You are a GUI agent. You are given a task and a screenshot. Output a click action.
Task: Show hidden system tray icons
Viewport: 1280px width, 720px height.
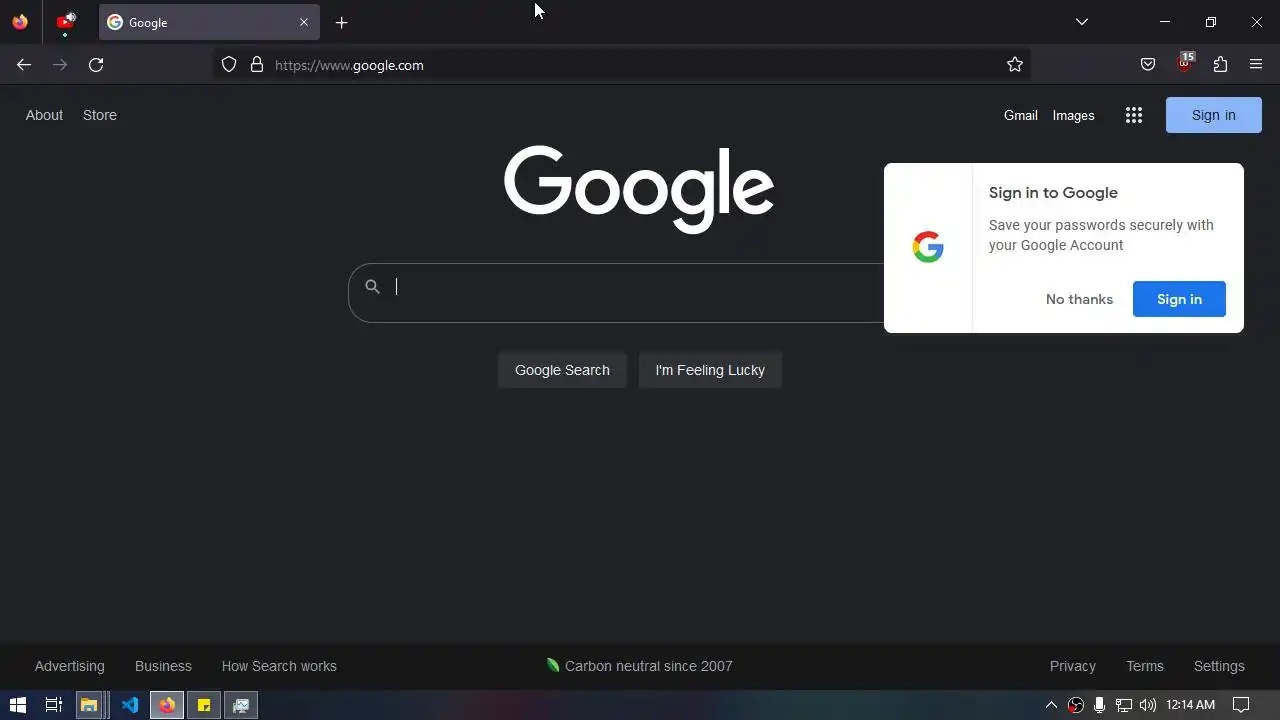(1051, 705)
